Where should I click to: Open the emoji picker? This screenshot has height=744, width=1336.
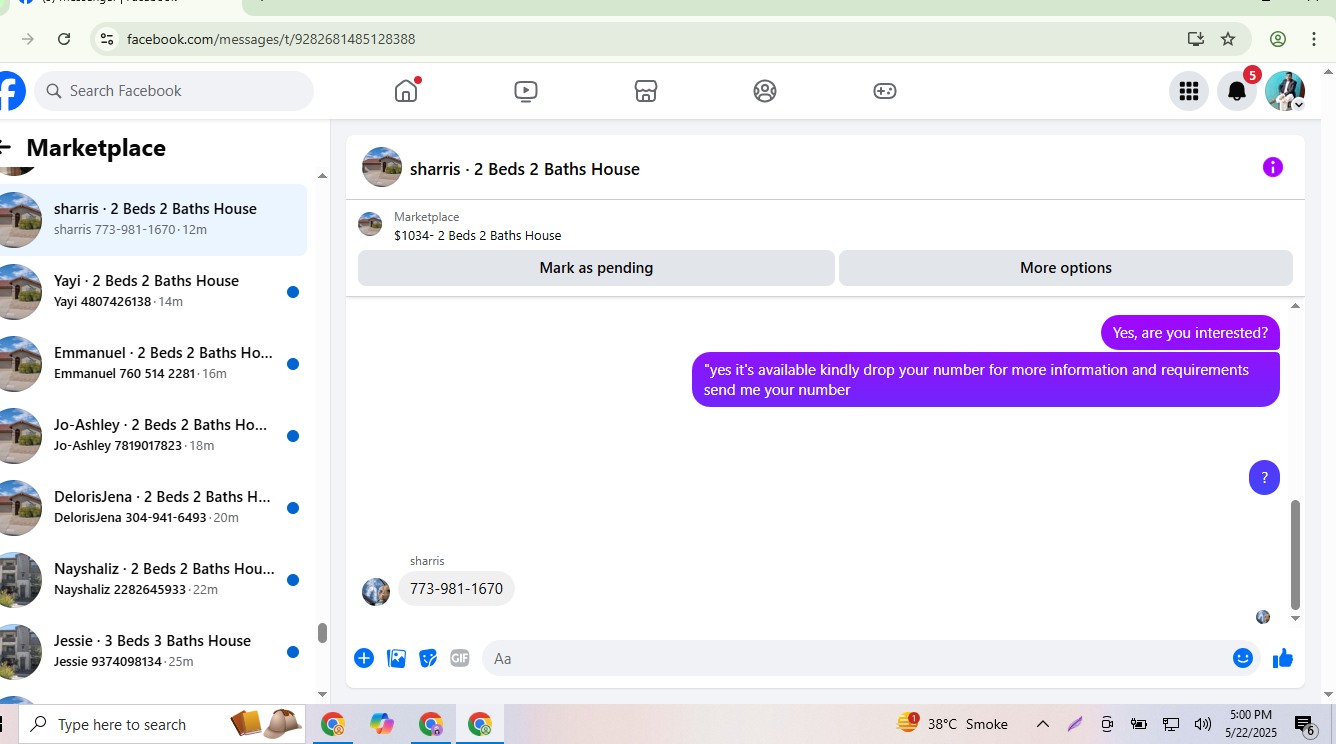click(x=1243, y=658)
